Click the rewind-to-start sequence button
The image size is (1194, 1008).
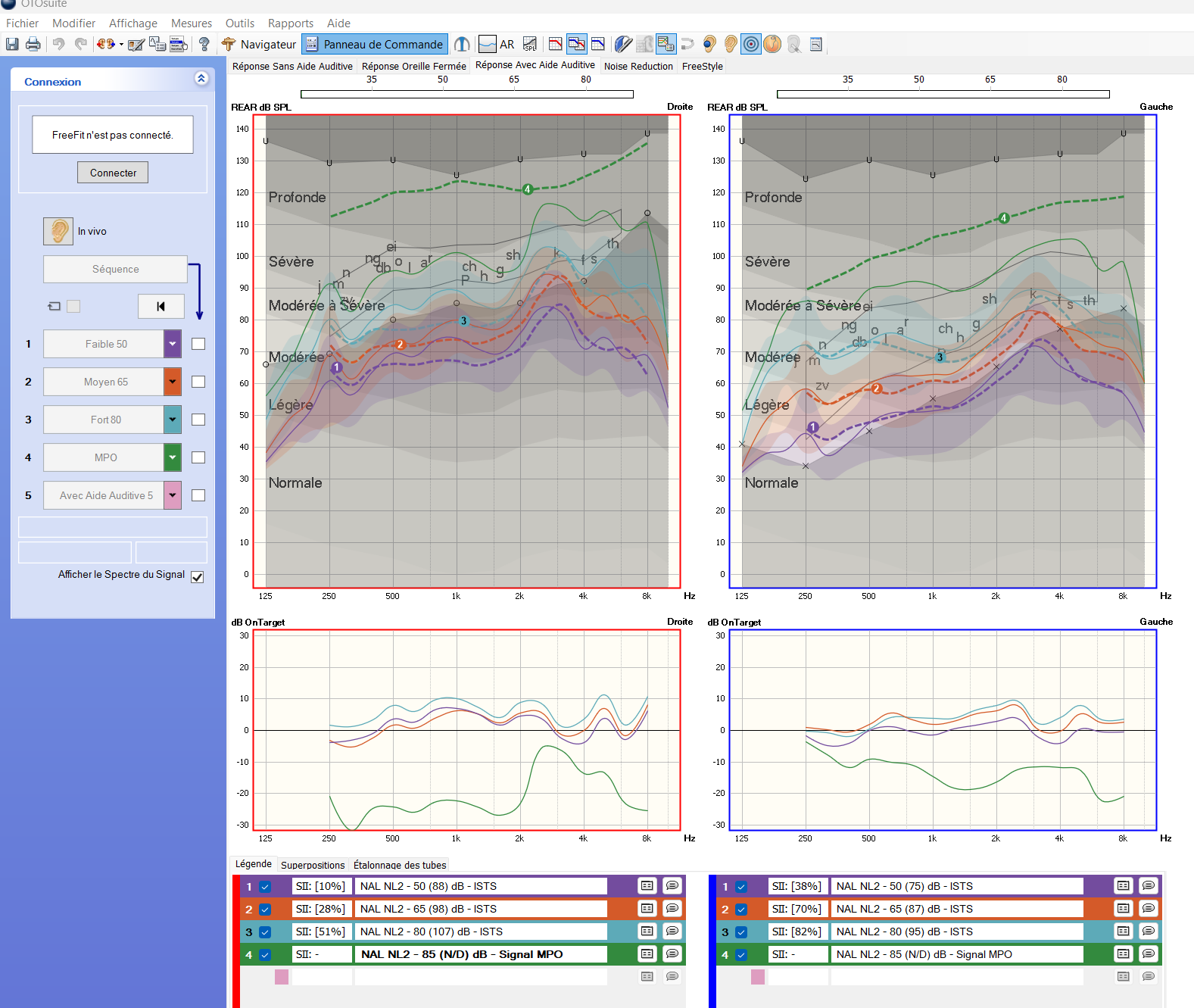pos(161,307)
